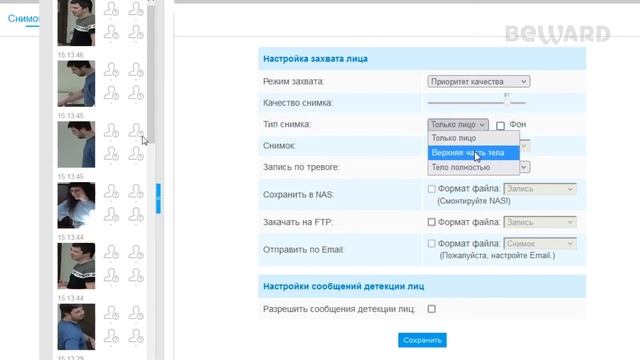
Task: Tick the Закачать на FTP checkbox
Action: click(x=431, y=222)
